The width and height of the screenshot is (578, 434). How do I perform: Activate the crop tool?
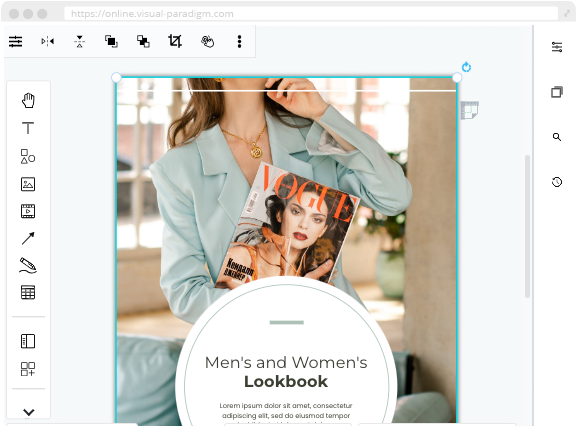click(175, 41)
